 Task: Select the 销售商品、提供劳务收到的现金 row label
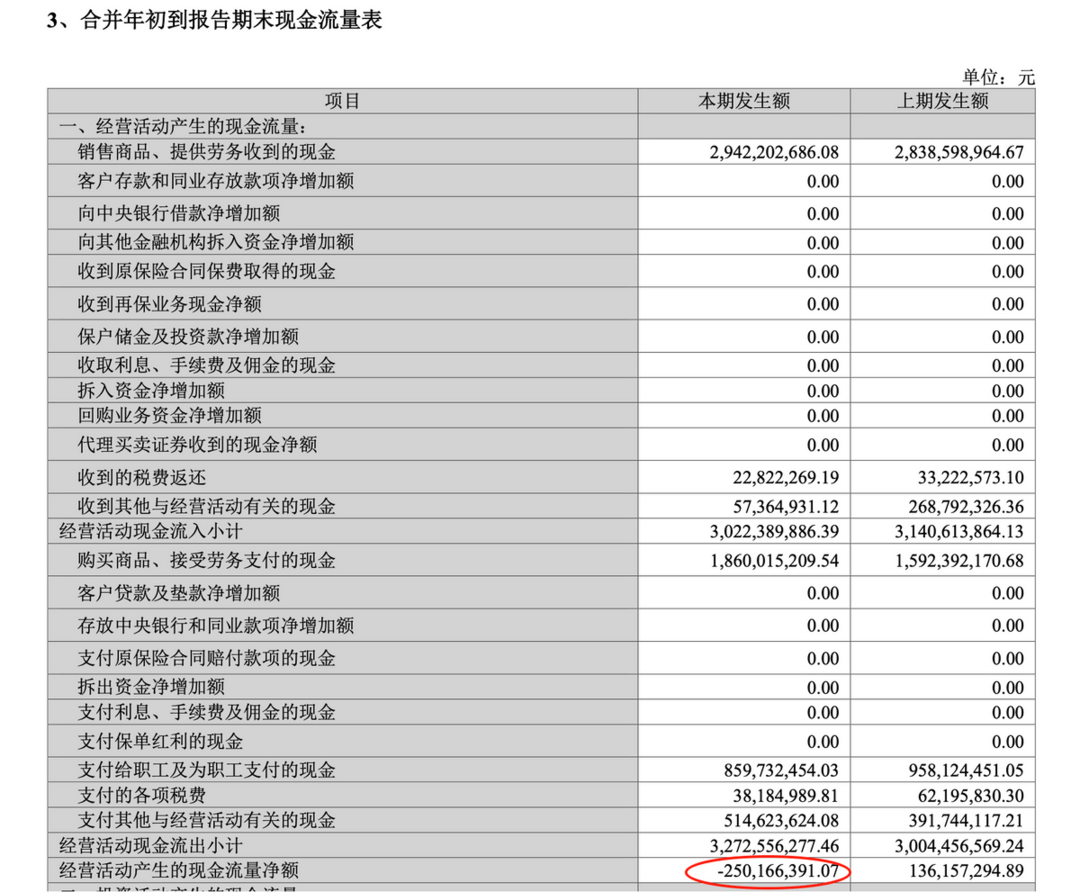coord(206,152)
